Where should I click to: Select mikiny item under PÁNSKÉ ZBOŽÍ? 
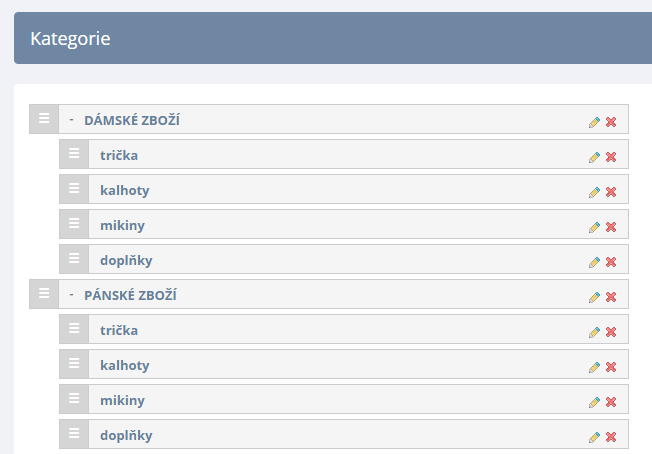tap(358, 399)
